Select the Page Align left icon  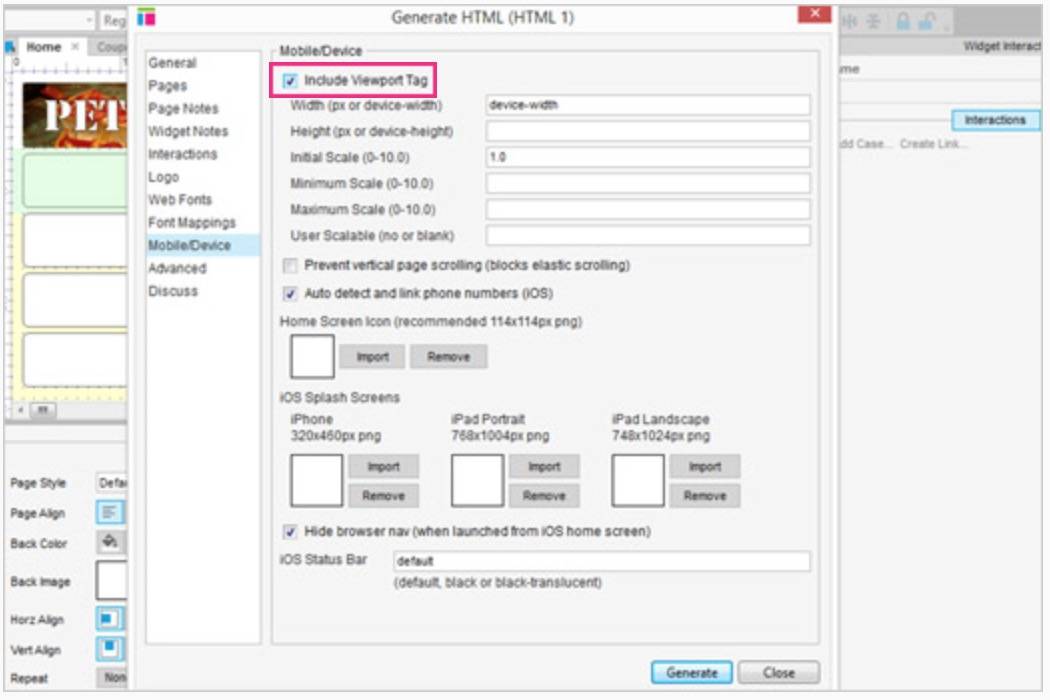(110, 513)
